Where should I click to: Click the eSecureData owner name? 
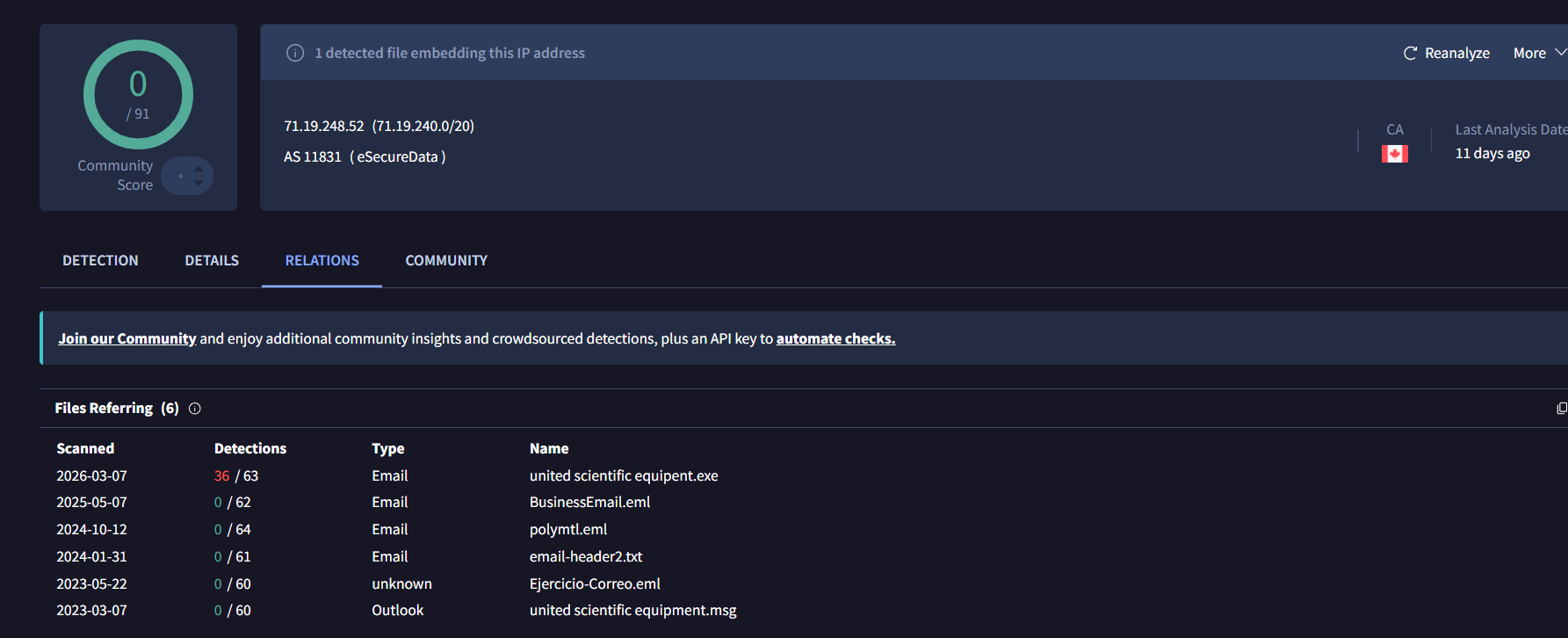click(397, 156)
